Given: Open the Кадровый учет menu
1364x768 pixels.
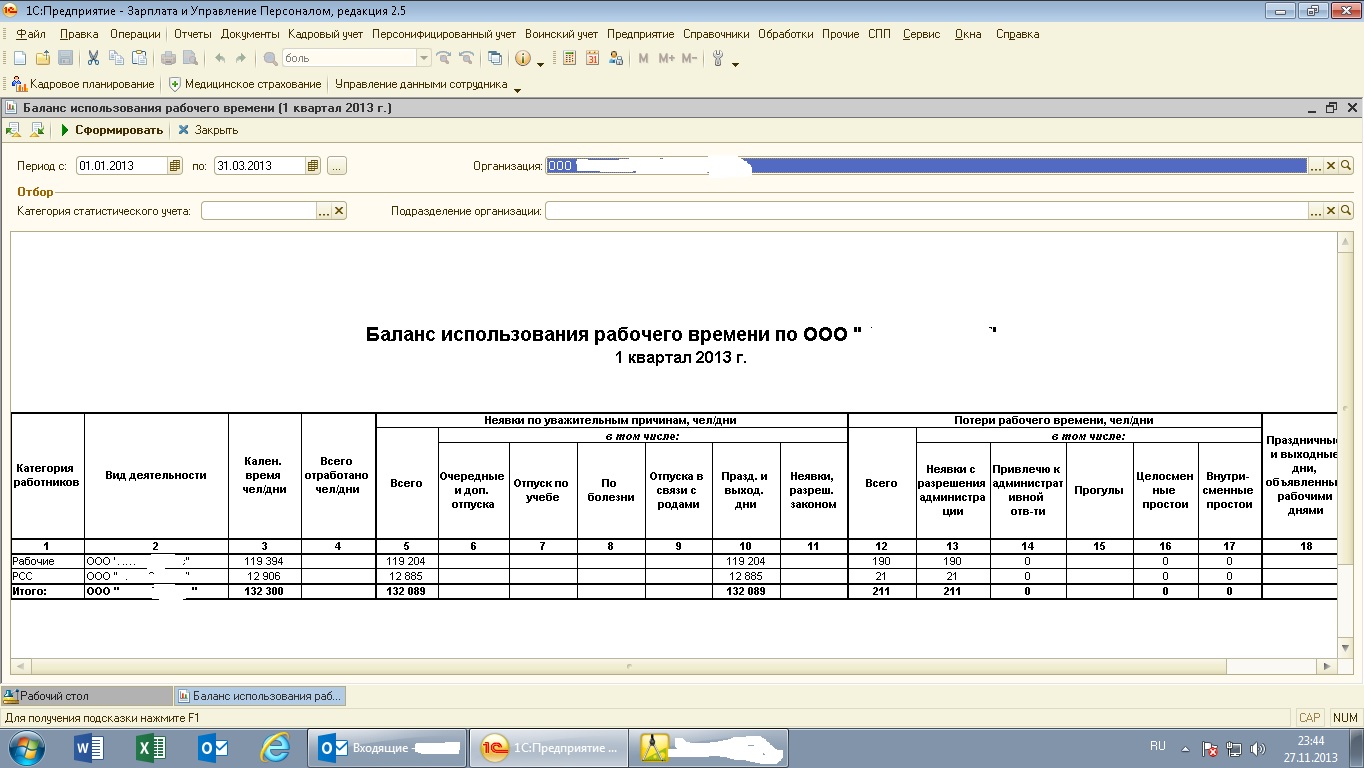Looking at the screenshot, I should (x=325, y=34).
